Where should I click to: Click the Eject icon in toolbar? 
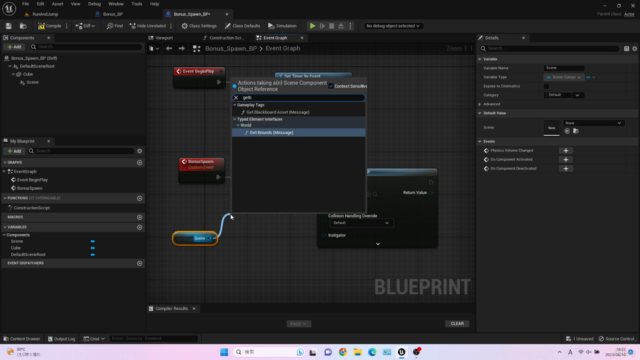(341, 26)
